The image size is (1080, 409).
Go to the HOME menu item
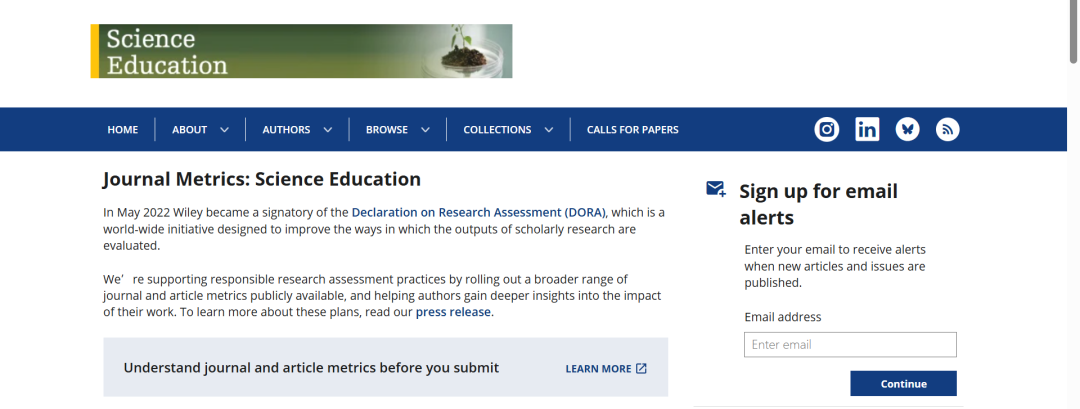tap(123, 129)
